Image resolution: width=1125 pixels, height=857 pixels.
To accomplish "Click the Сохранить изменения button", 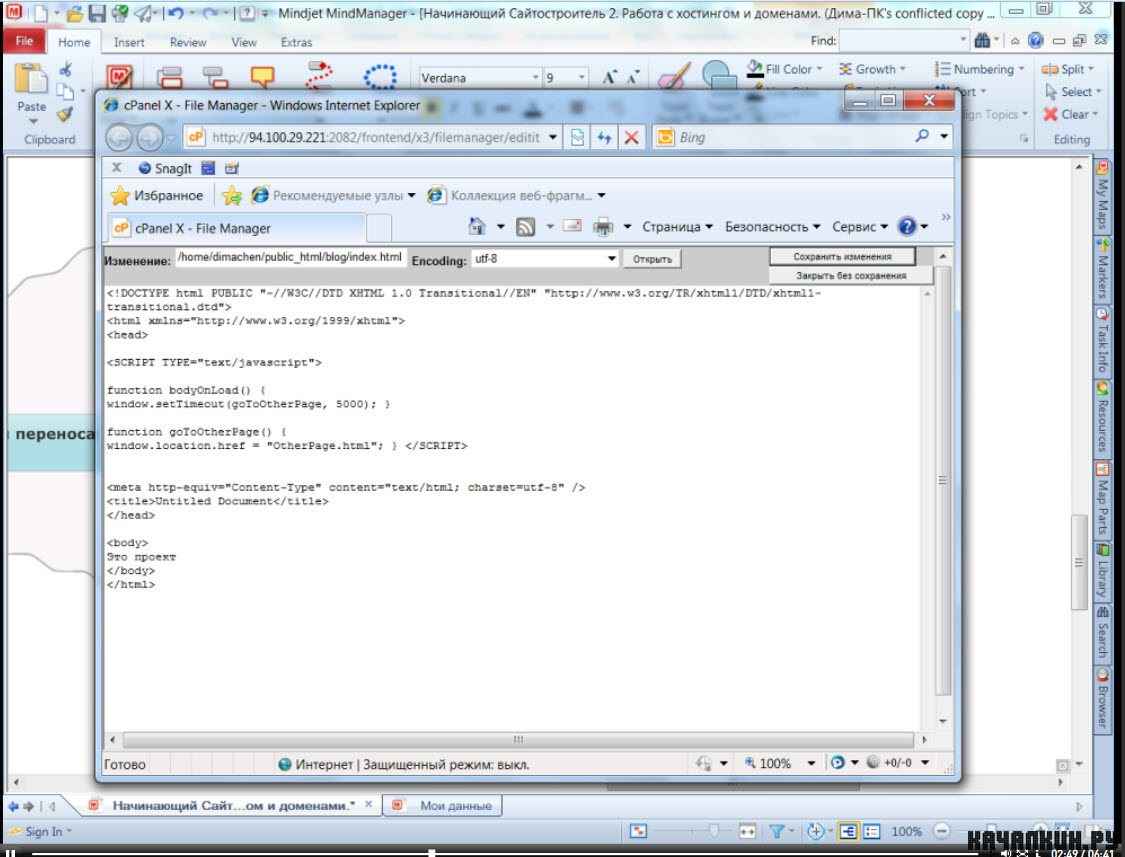I will [x=842, y=256].
